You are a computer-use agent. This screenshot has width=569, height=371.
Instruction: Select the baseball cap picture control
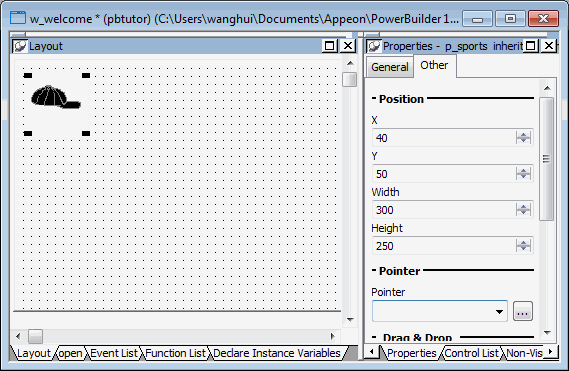56,97
